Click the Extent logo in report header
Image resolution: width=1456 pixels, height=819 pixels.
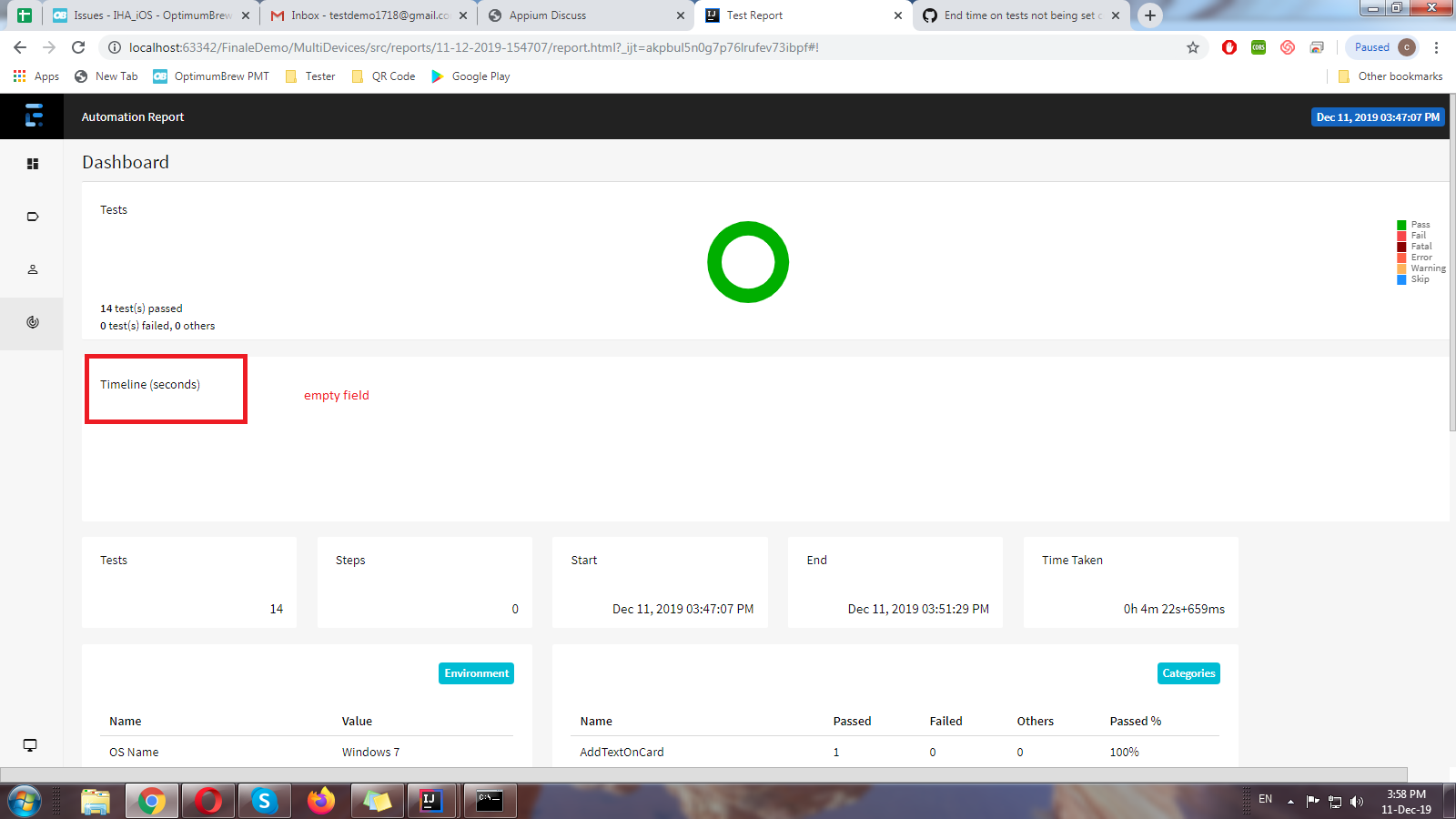pos(34,116)
